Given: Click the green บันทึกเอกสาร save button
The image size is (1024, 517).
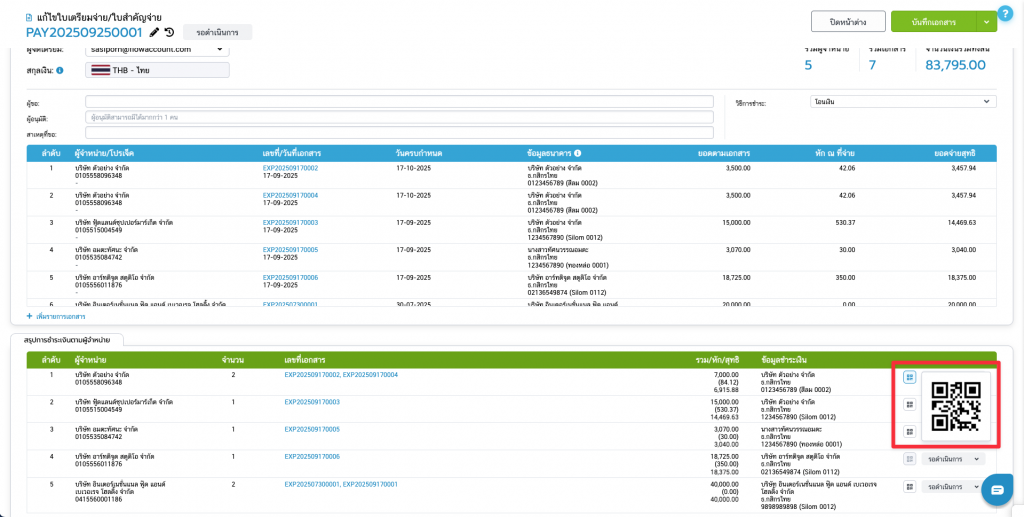Looking at the screenshot, I should tap(930, 22).
